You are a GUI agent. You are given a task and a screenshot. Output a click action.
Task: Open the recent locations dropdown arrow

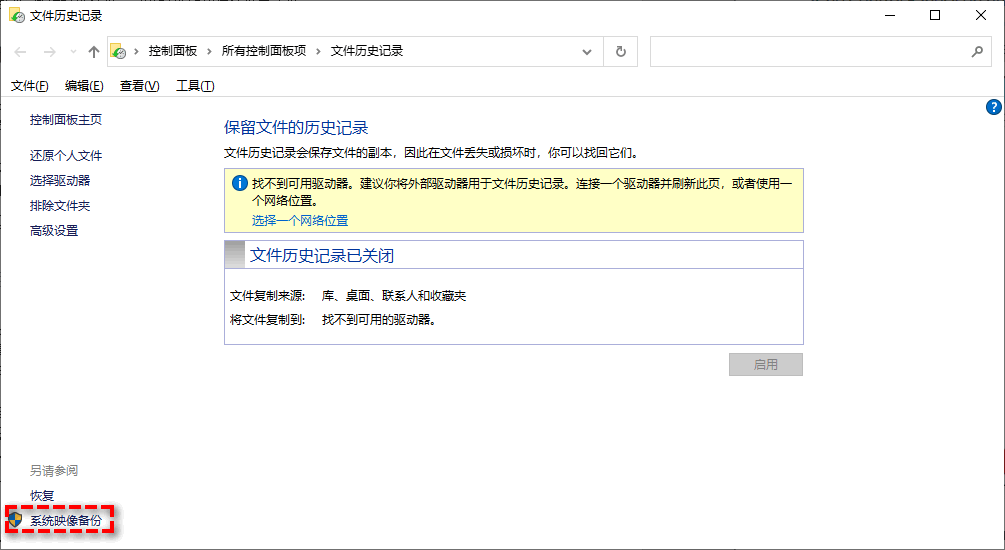[x=71, y=52]
